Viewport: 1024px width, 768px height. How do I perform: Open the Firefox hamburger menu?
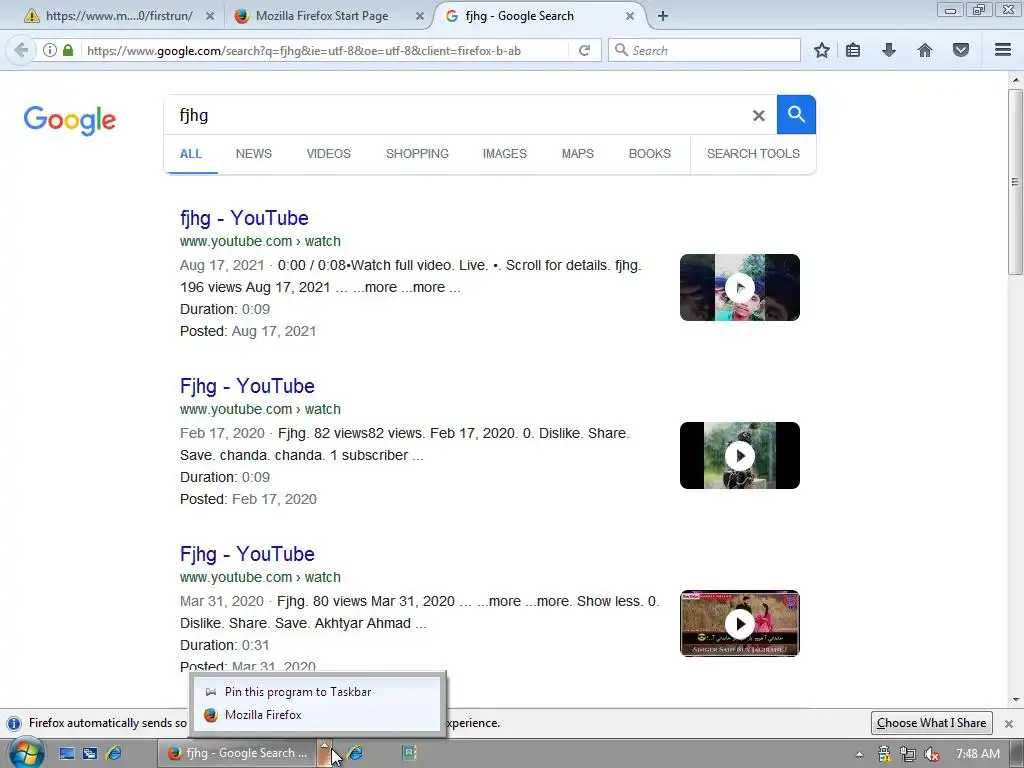click(1003, 50)
